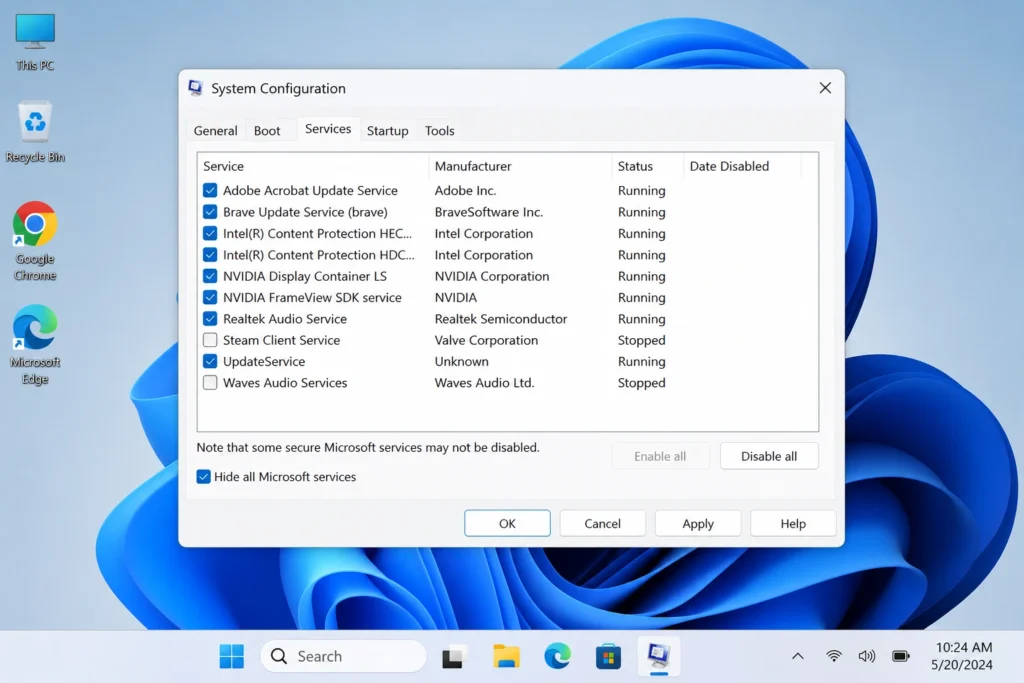Open the volume speaker icon
The image size is (1024, 683).
click(x=867, y=656)
